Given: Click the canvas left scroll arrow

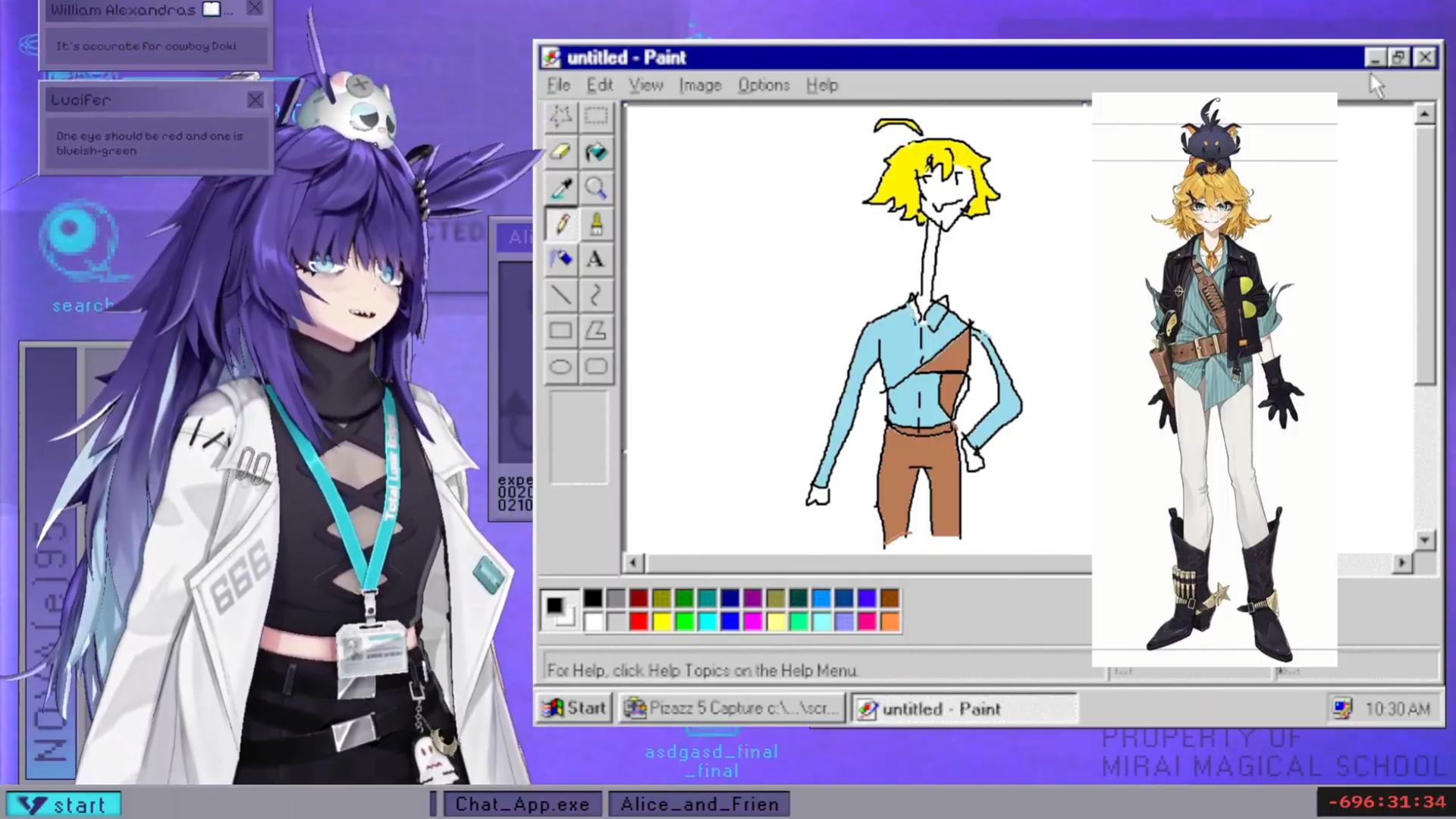Looking at the screenshot, I should (x=634, y=563).
